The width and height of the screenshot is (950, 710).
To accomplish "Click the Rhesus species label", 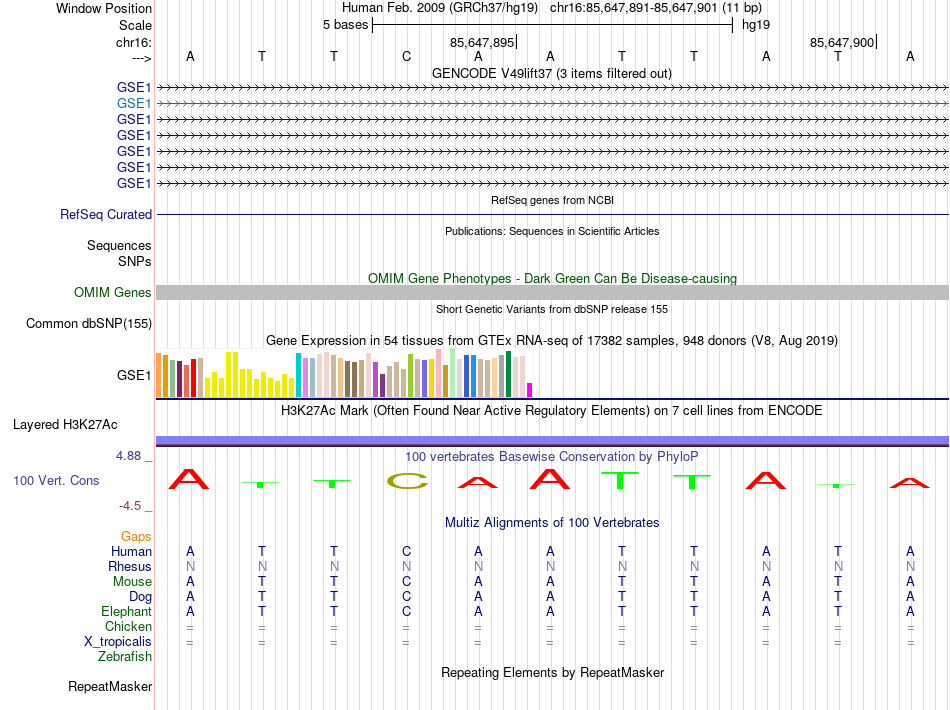I will click(x=130, y=566).
